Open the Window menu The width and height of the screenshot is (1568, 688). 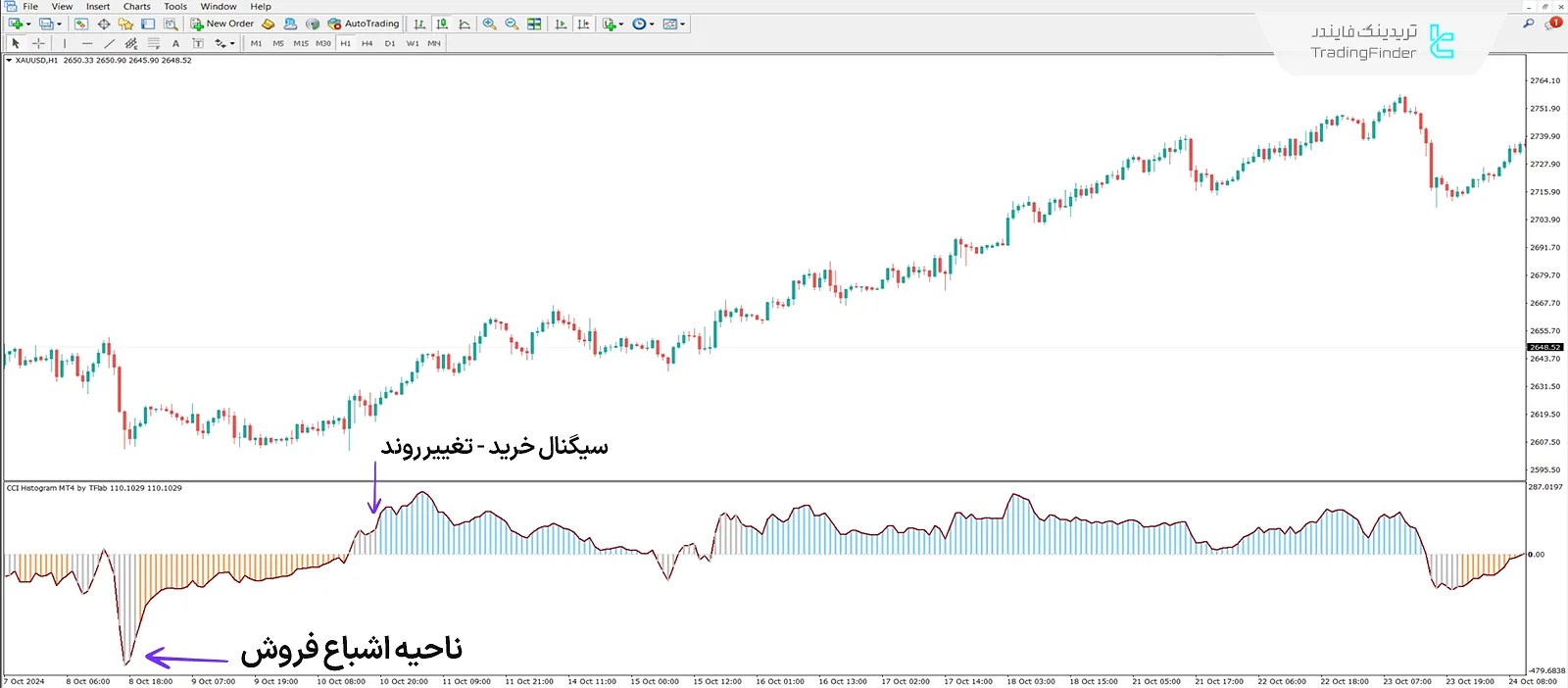tap(219, 7)
